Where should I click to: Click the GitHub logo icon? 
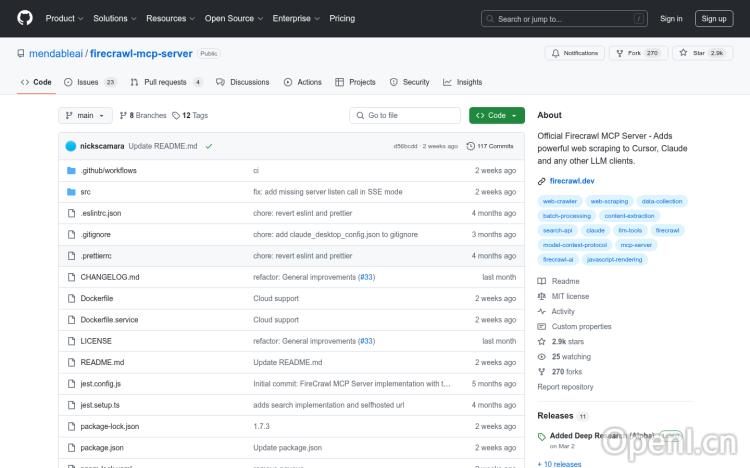point(24,18)
